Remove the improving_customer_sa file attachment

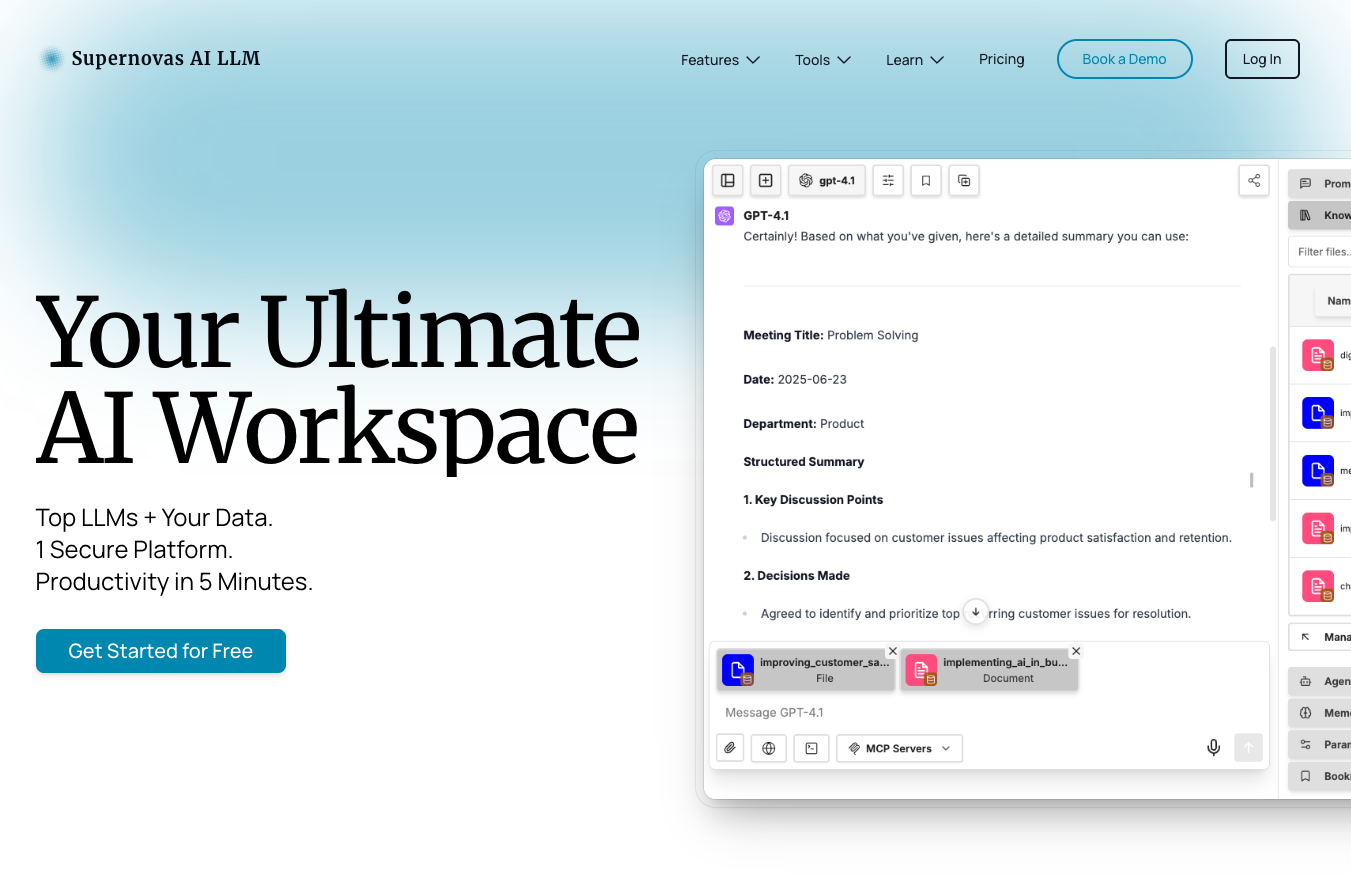[x=893, y=651]
